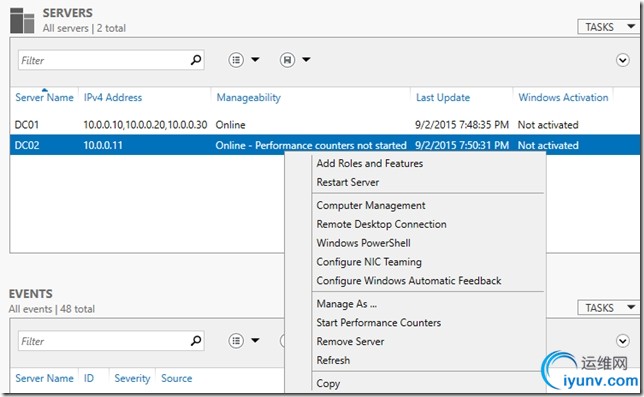Image resolution: width=644 pixels, height=397 pixels.
Task: Click the Servers filter text field
Action: pyautogui.click(x=103, y=60)
